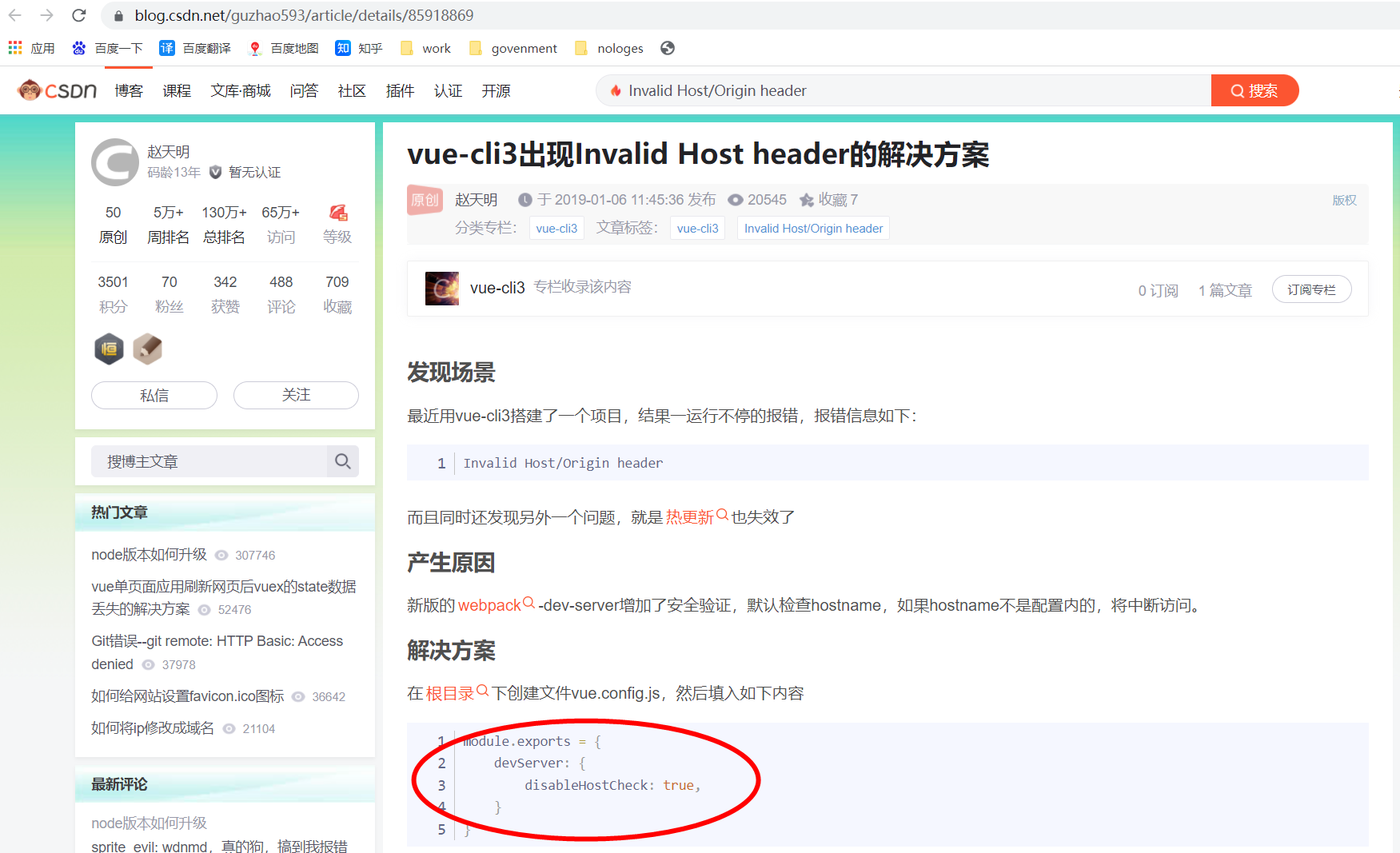This screenshot has height=853, width=1400.
Task: Open the 百度翻译 bookmark
Action: [195, 48]
